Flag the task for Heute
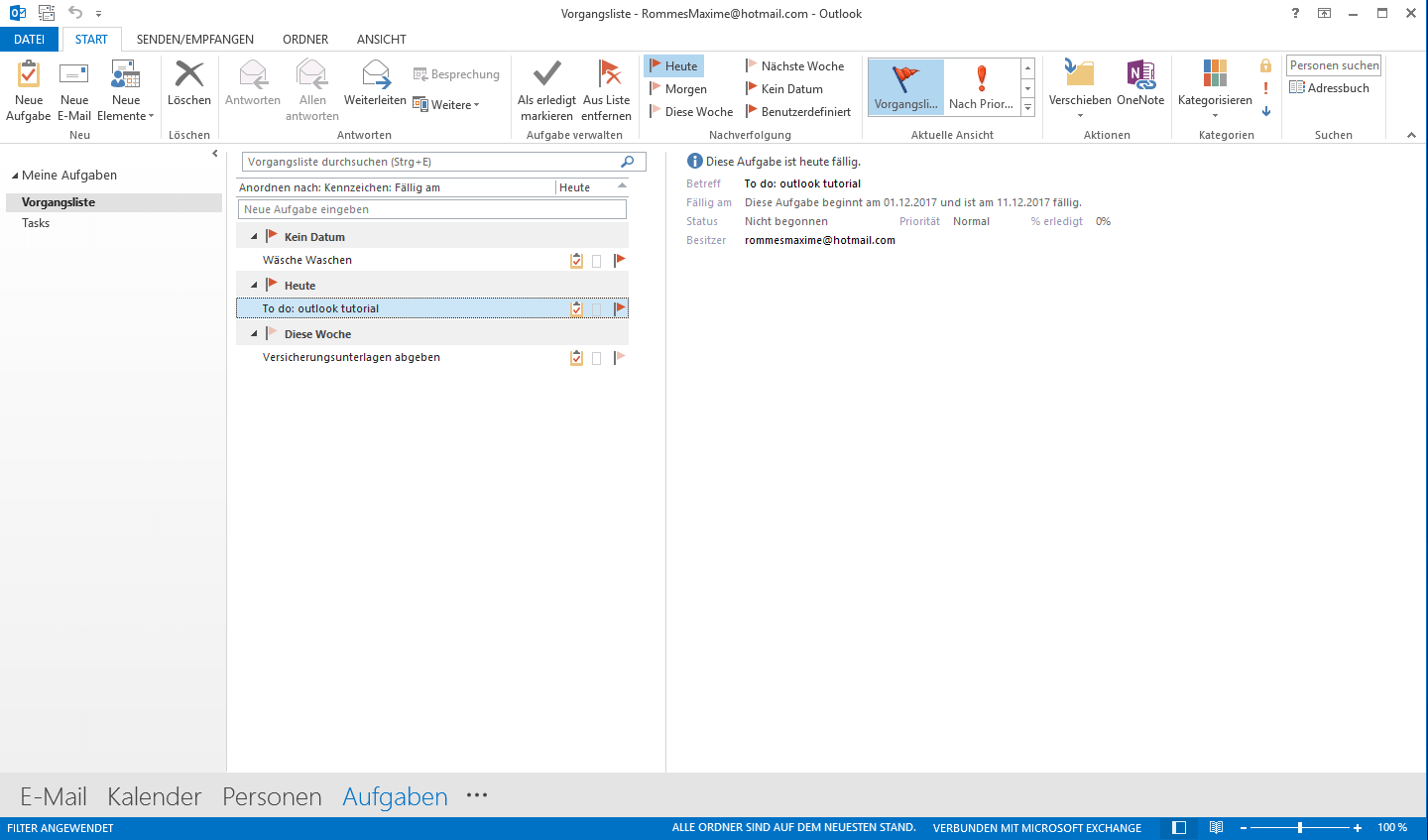1428x840 pixels. tap(673, 65)
